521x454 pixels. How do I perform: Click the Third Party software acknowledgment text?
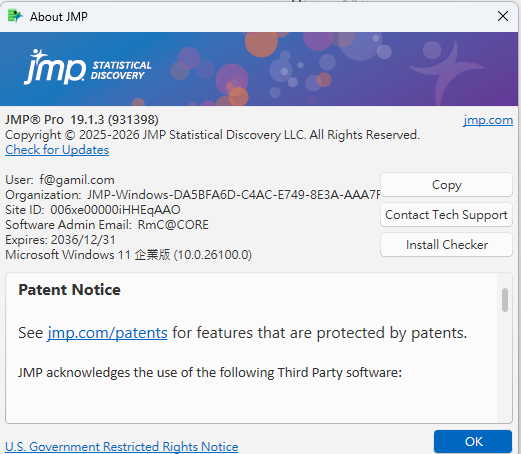click(x=210, y=372)
